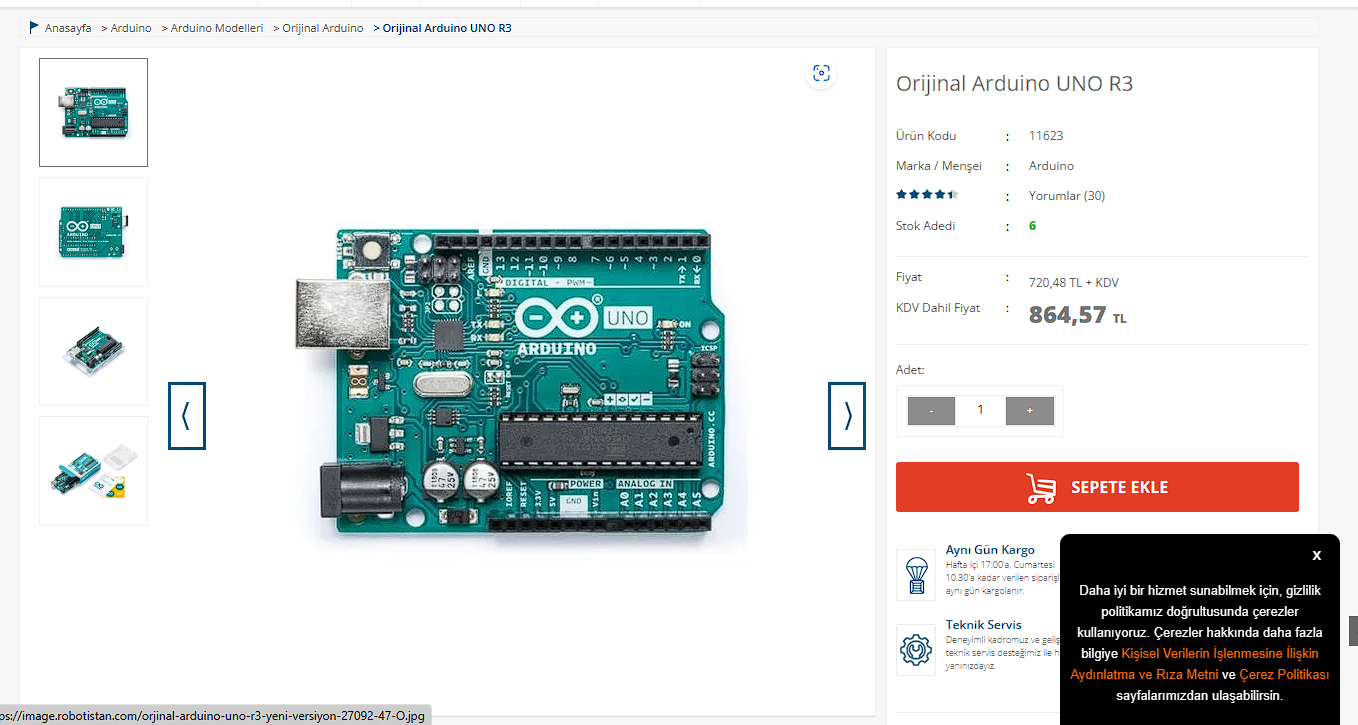The height and width of the screenshot is (725, 1358).
Task: Open the Kişisel Verilerin İşlenmesine İlişkin Aydınlatma link
Action: 1194,664
